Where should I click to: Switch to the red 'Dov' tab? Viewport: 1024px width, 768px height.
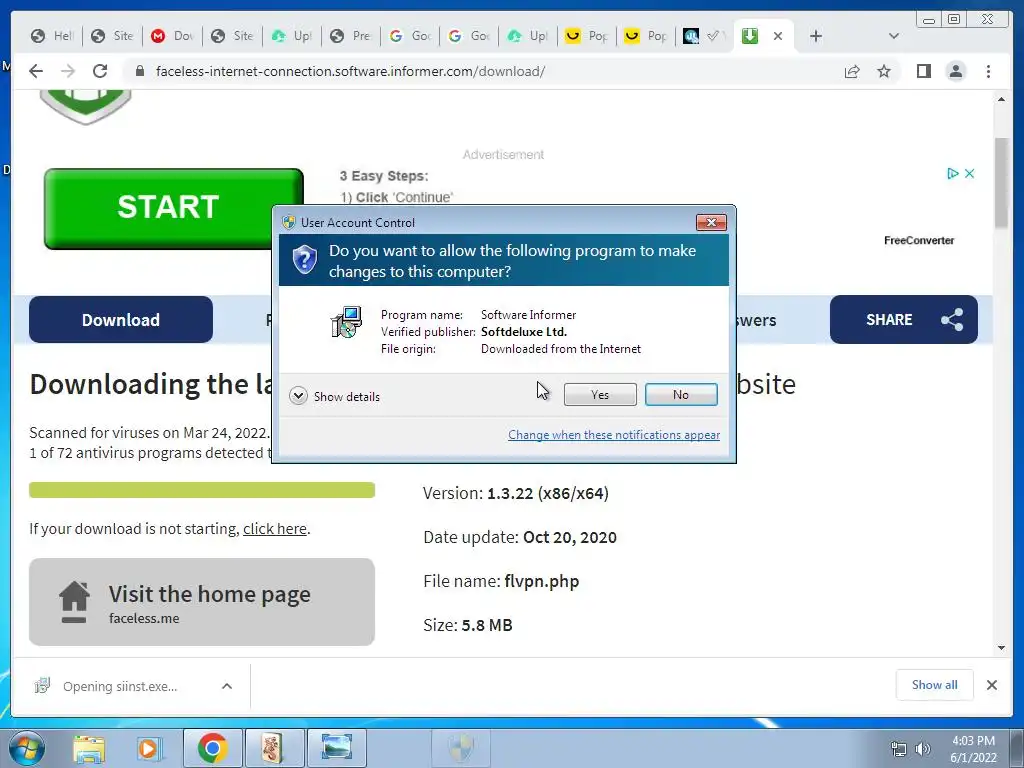[172, 36]
